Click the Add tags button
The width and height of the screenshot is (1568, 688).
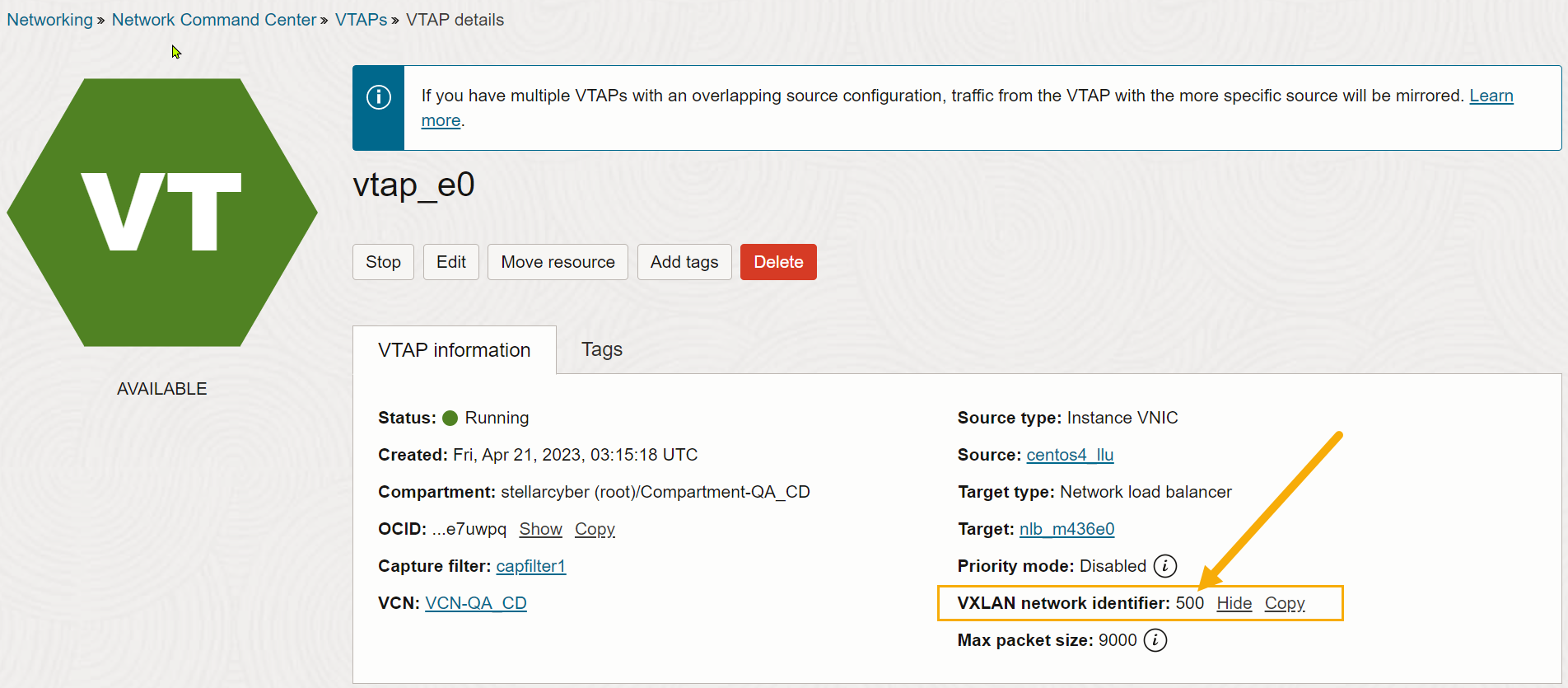click(684, 262)
